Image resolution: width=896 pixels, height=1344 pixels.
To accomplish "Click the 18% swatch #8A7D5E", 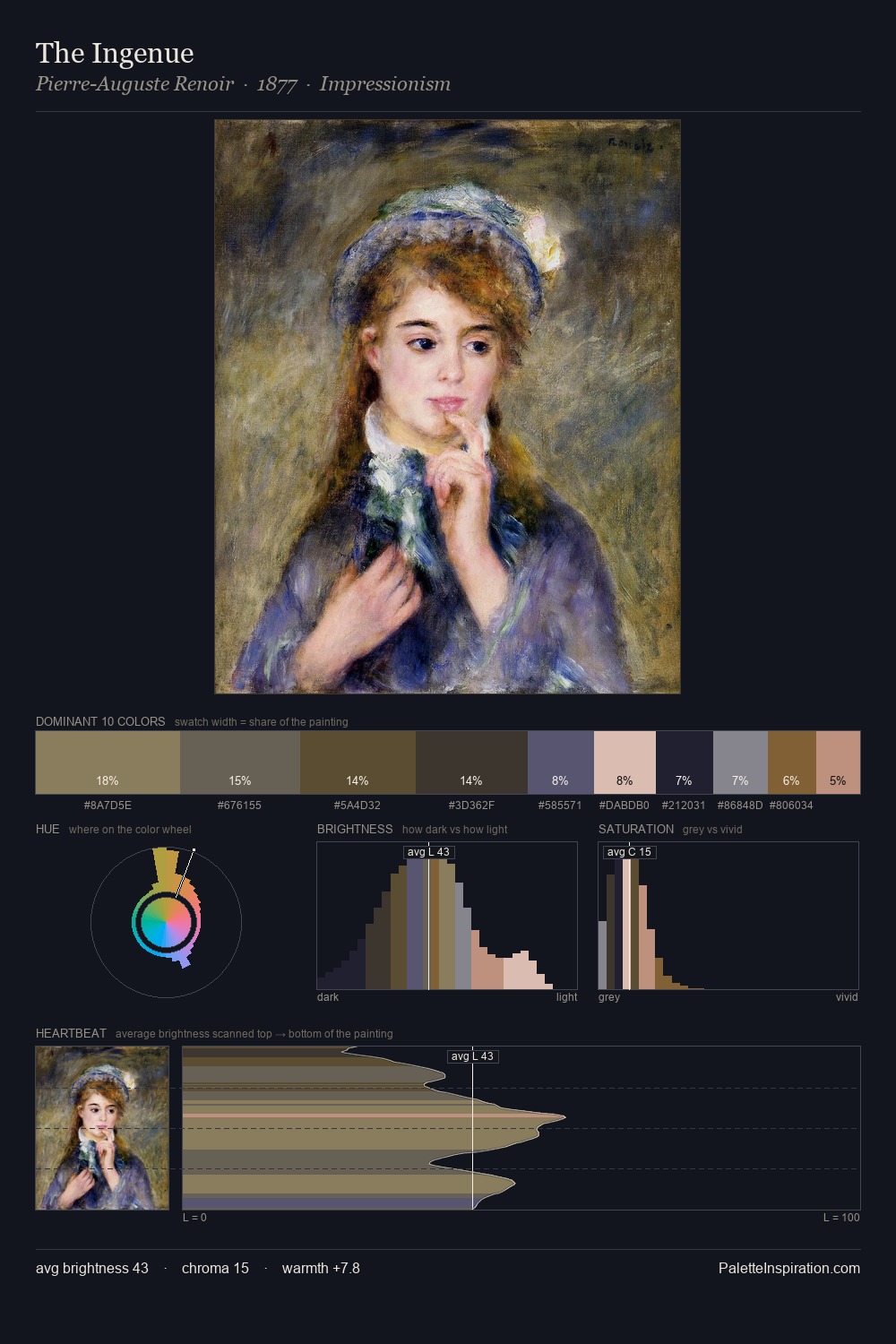I will coord(108,762).
